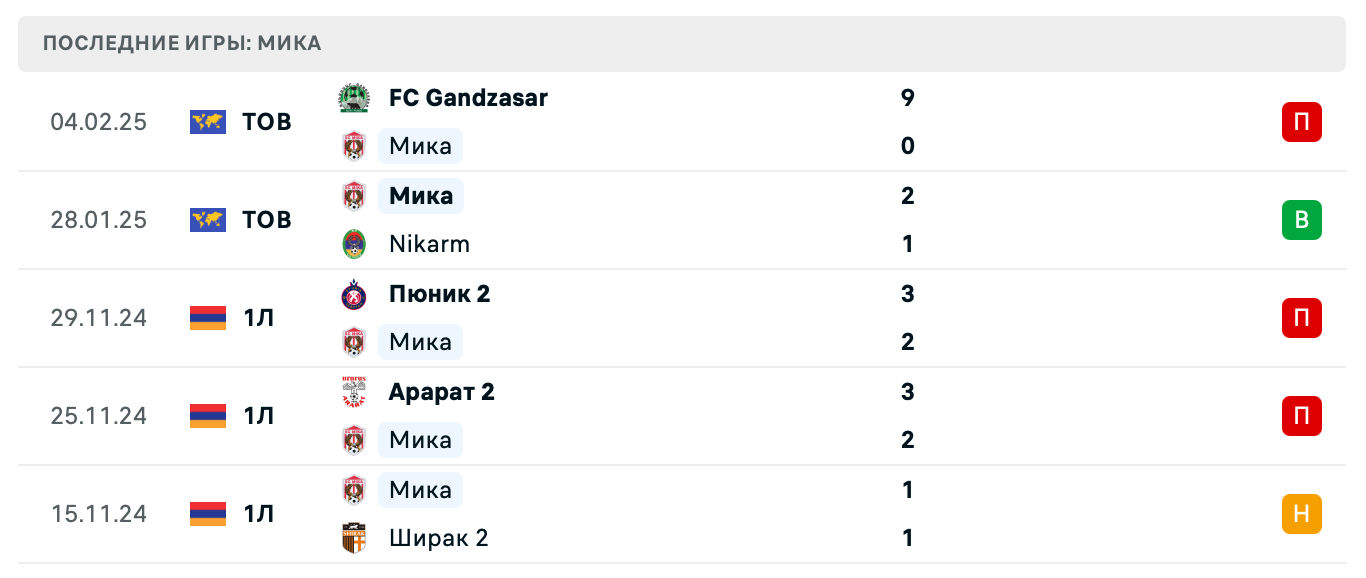Open the Ширак 2 team page

click(438, 538)
